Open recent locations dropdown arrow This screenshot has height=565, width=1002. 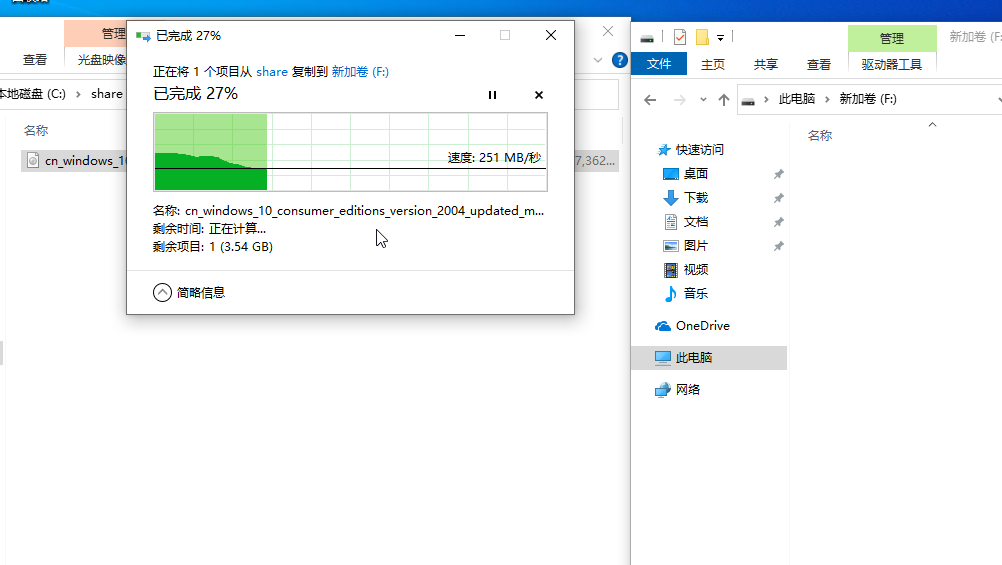(703, 100)
